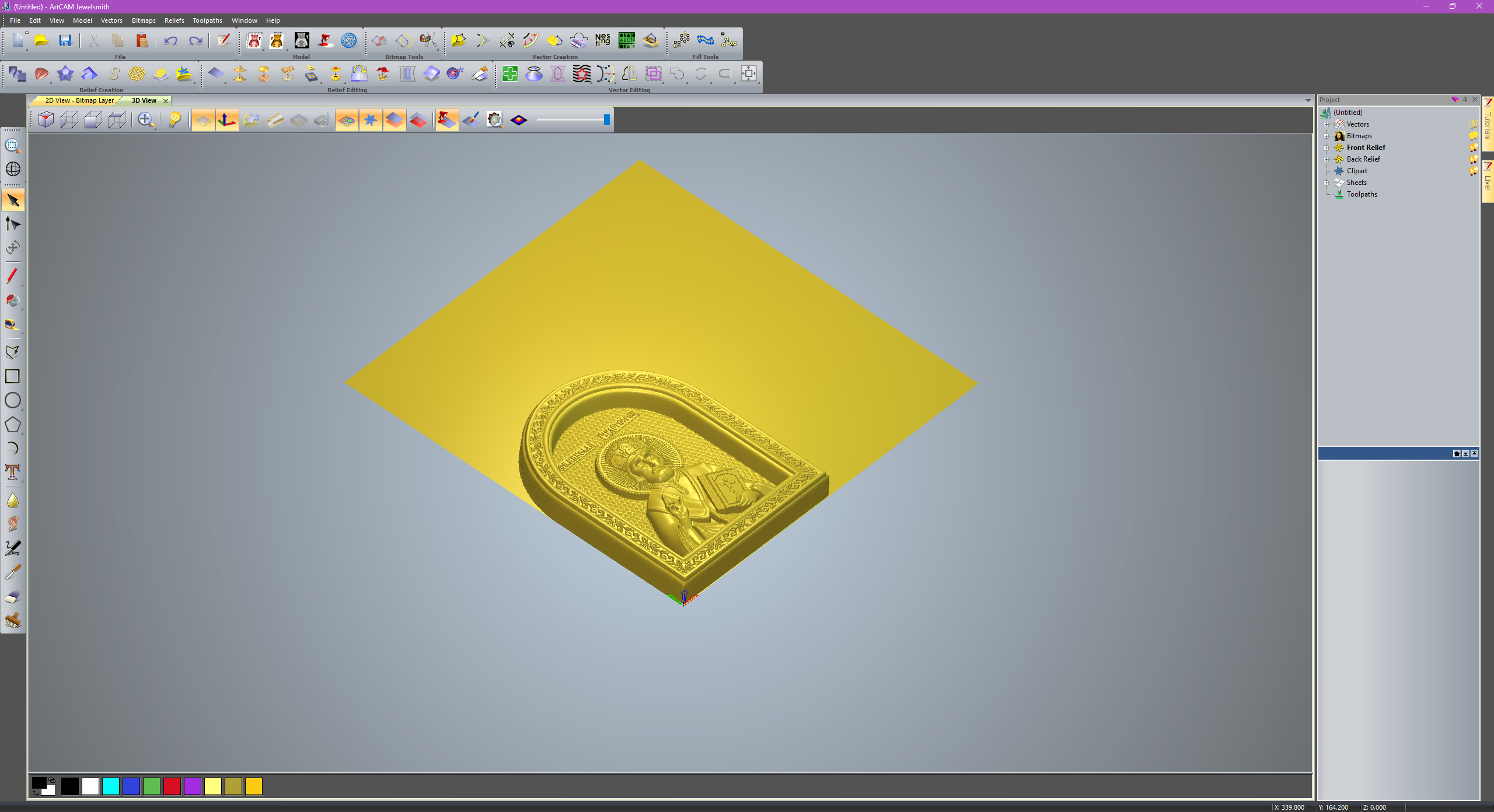Pick the cyan color swatch
Viewport: 1494px width, 812px height.
point(110,786)
